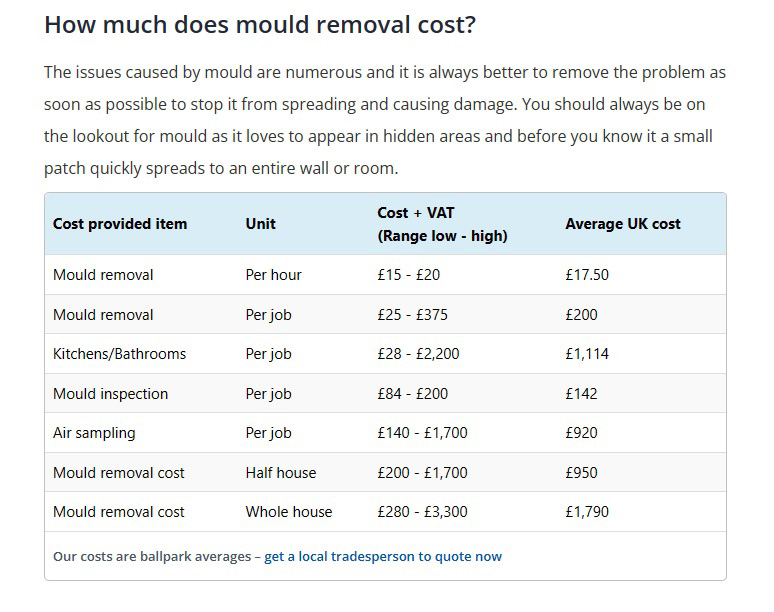Select the Kitchens/Bathrooms row label
Screen dimensions: 774x612
click(119, 354)
